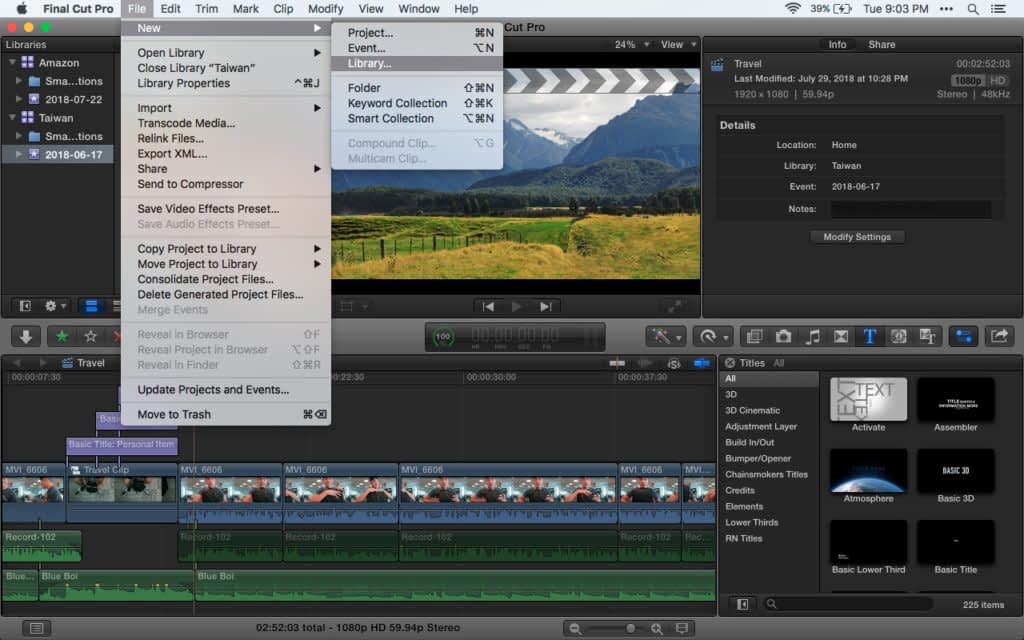The width and height of the screenshot is (1024, 640).
Task: Click the import media down-arrow button
Action: (25, 336)
